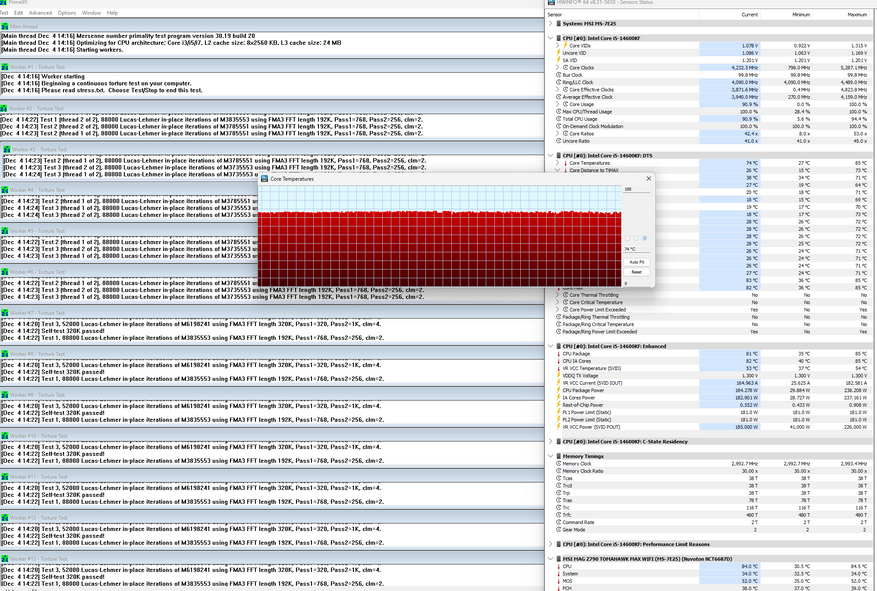
Task: Click the lightning icon beside IA Cores Power
Action: tap(558, 398)
